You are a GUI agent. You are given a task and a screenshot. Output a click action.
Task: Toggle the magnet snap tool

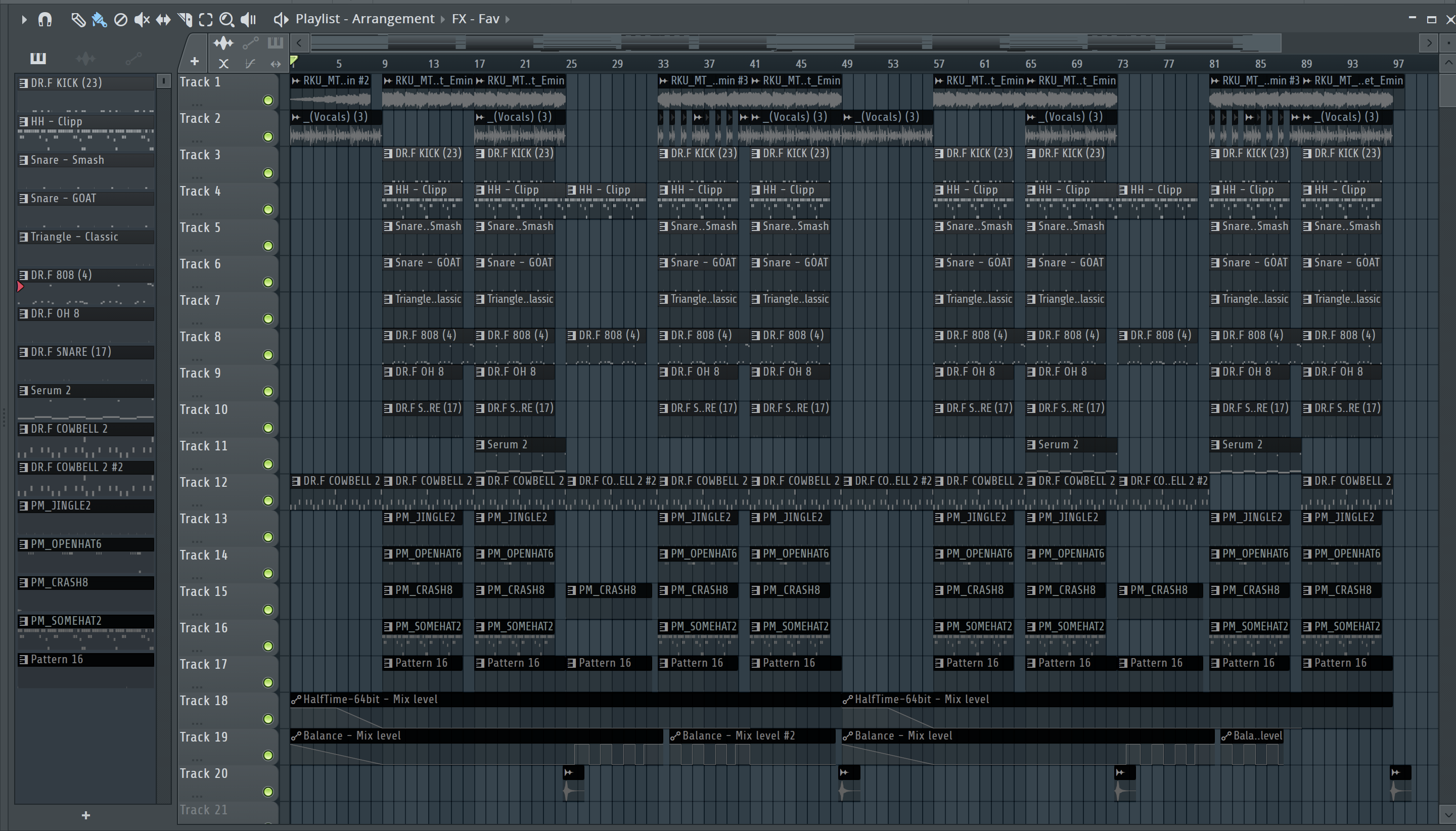click(45, 19)
